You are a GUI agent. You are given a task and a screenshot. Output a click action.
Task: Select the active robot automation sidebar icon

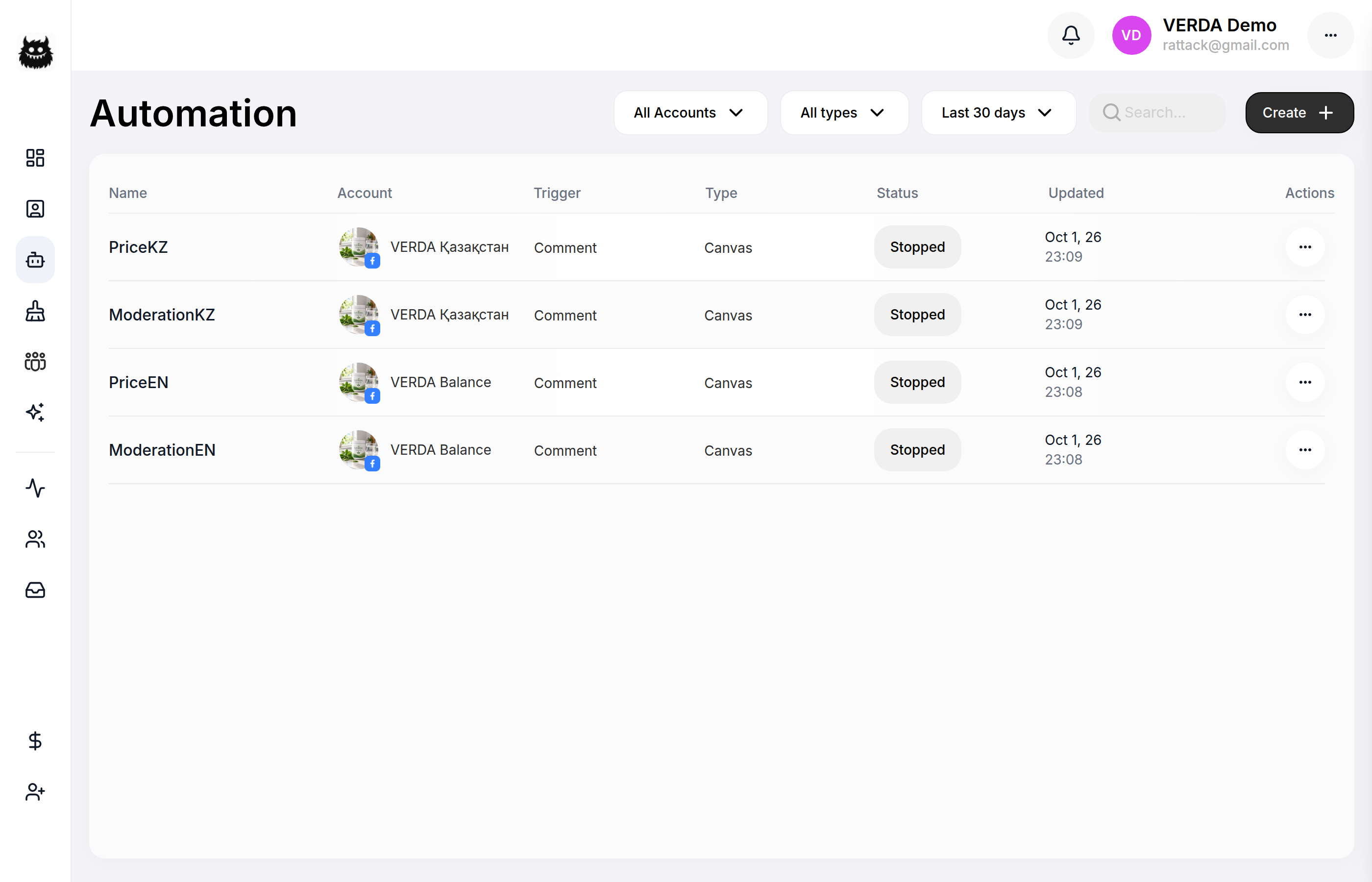35,260
